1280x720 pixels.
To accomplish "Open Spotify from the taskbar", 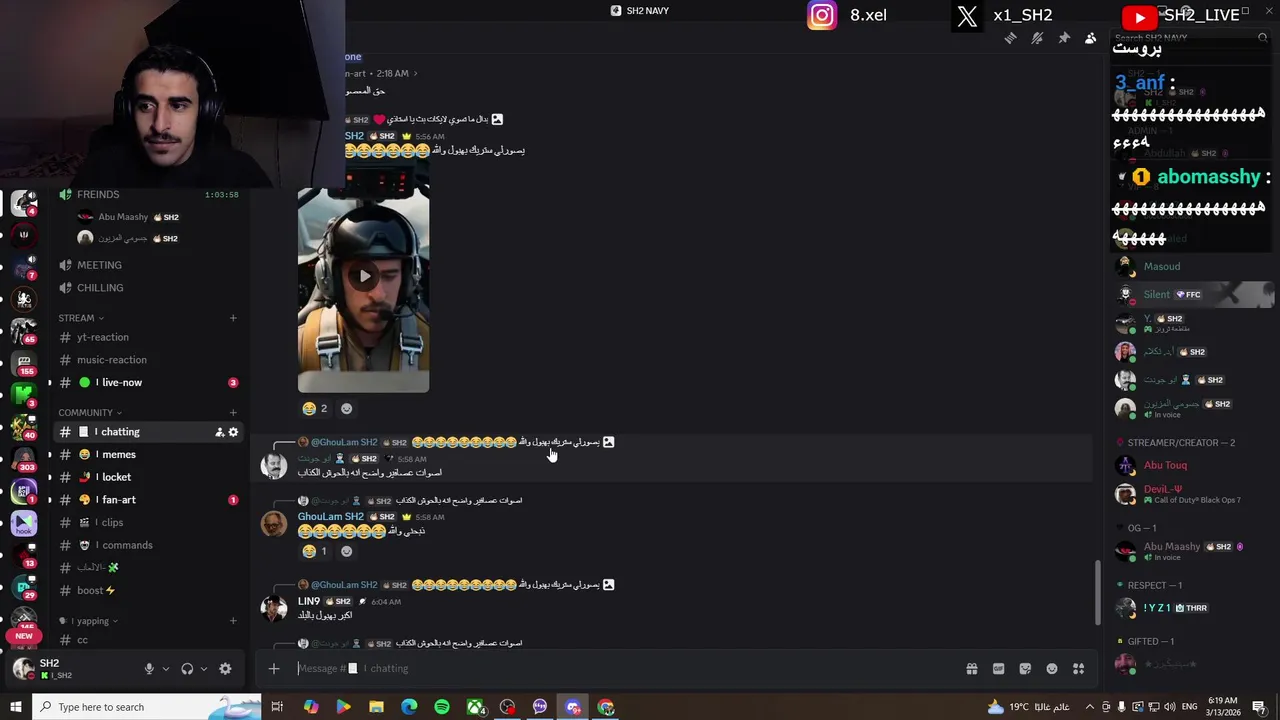I will tap(442, 707).
